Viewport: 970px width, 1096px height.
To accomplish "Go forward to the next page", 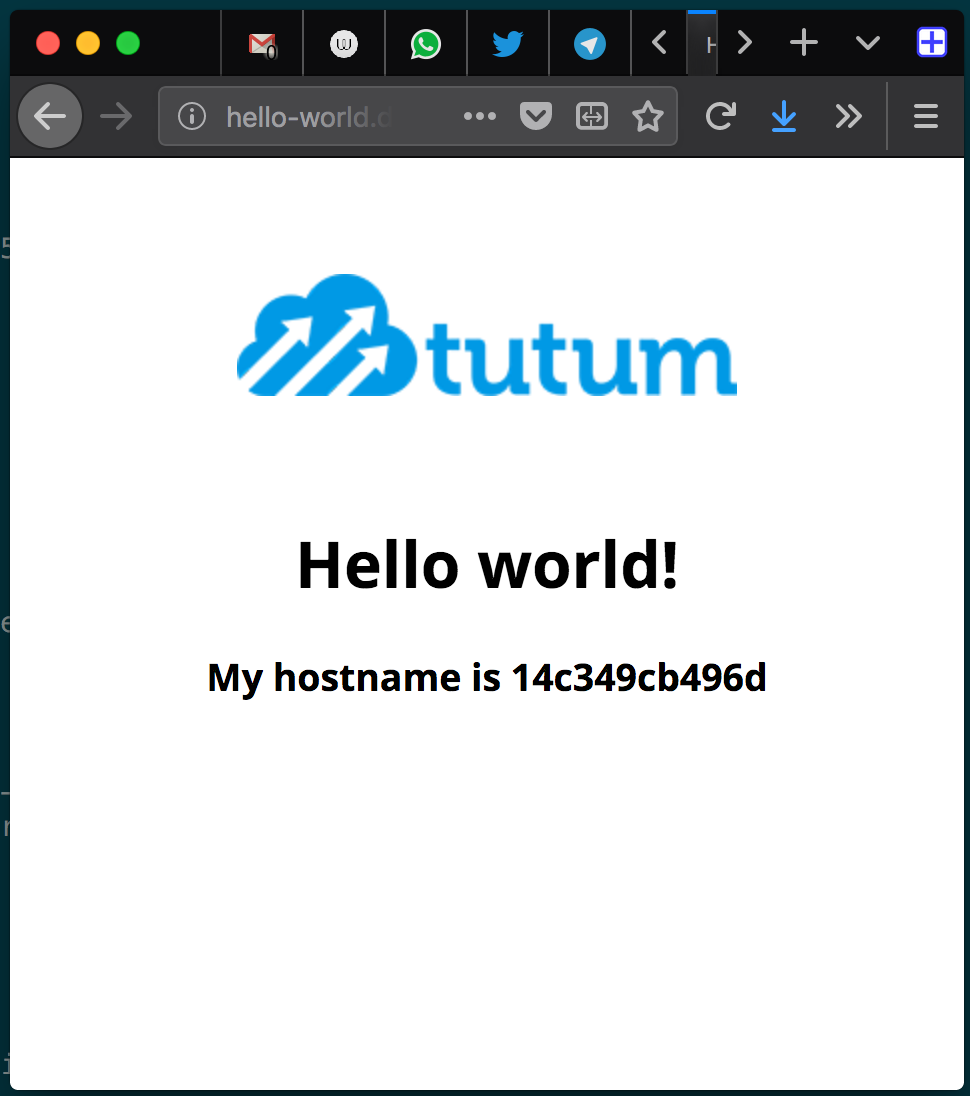I will (116, 116).
